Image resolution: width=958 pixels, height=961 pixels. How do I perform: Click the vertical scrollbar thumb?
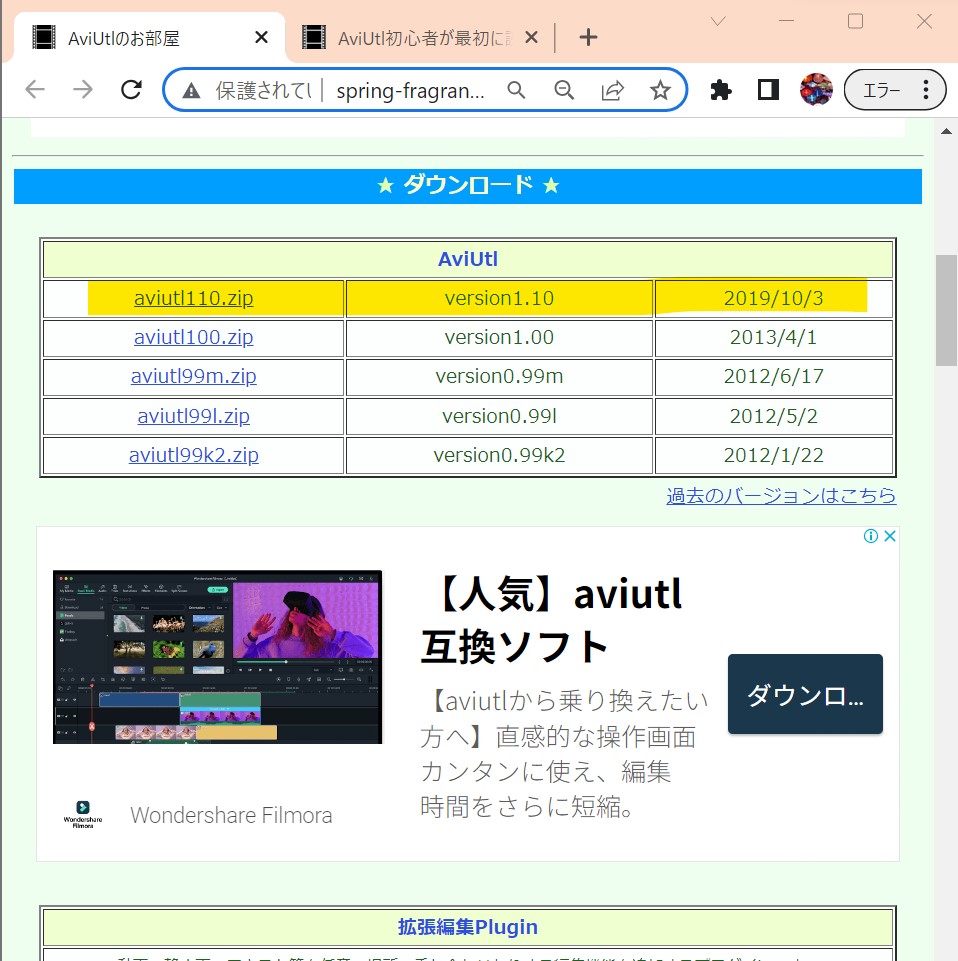[x=946, y=310]
